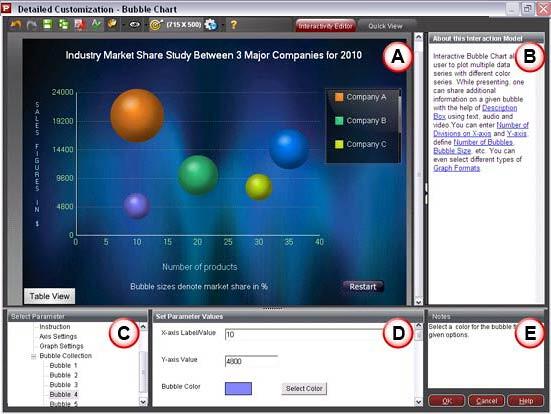Open the Y-axis link
Screen dimensions: 551x414
click(517, 134)
